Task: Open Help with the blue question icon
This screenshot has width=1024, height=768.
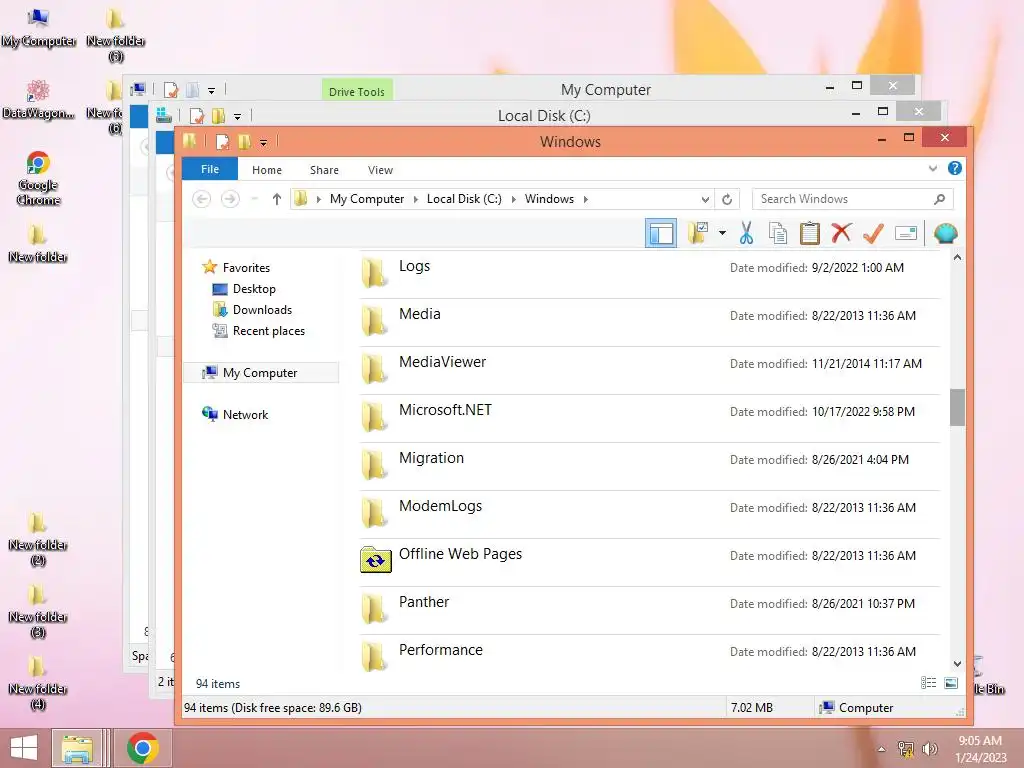Action: [954, 168]
